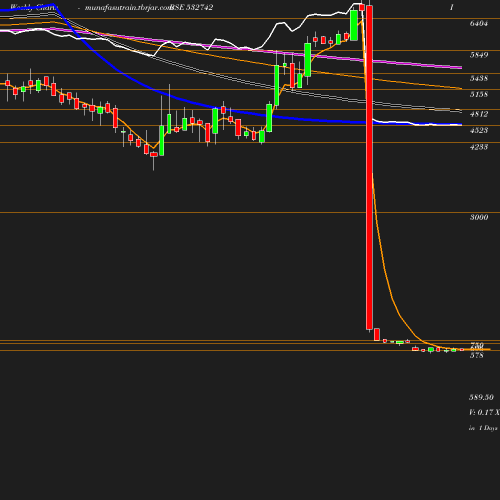500x500 pixels.
Task: Click the munafasutra website watermark label
Action: 128,7
